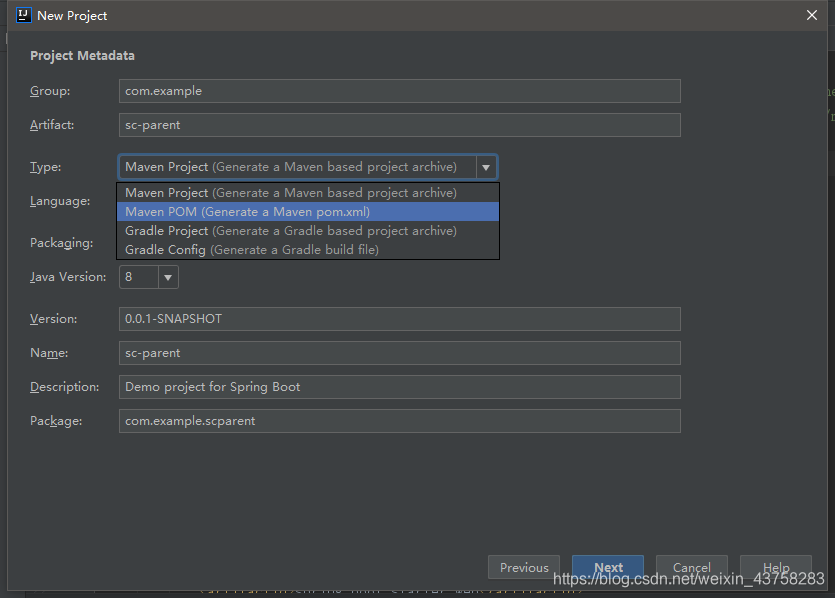Click the Language: label
The width and height of the screenshot is (835, 598).
tap(60, 201)
